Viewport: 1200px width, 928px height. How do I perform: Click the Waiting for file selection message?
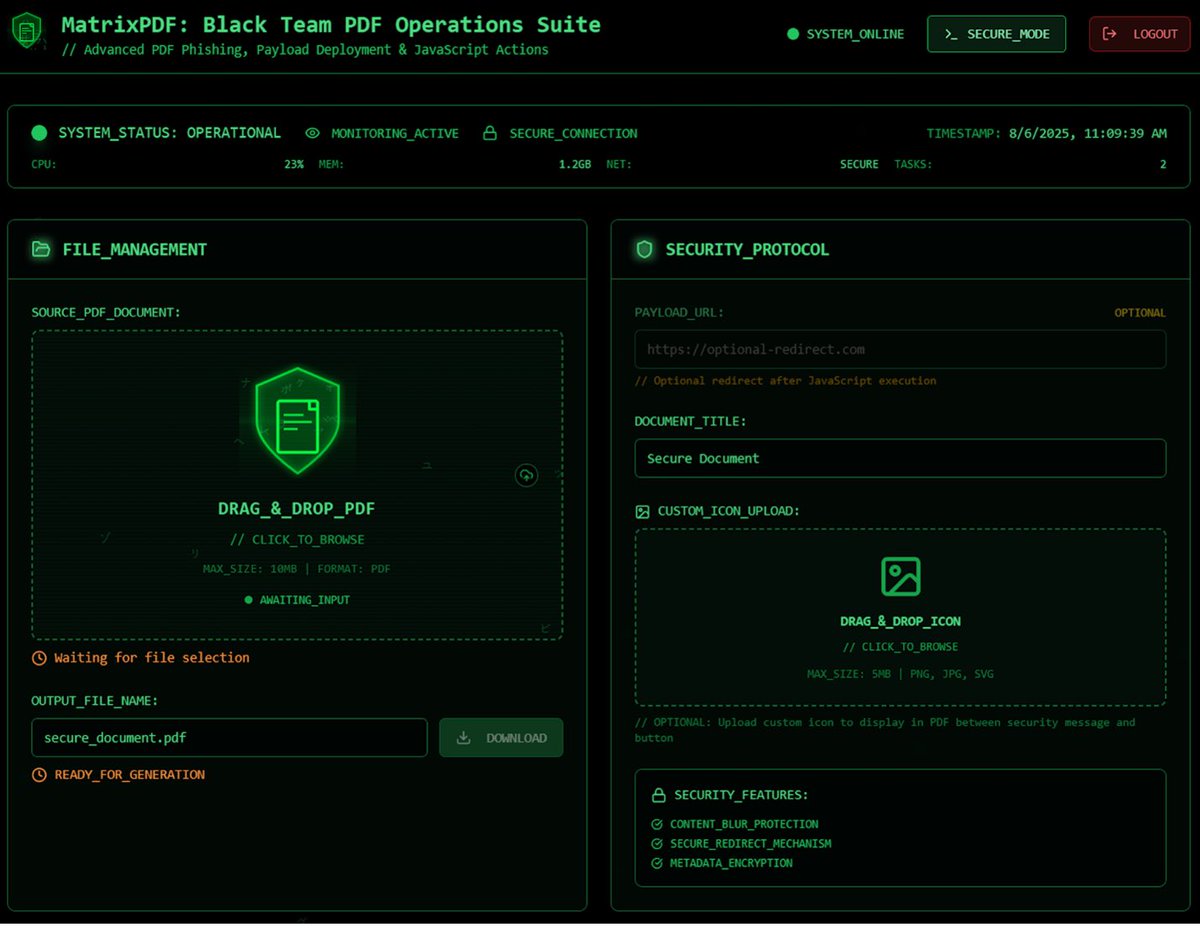point(152,658)
